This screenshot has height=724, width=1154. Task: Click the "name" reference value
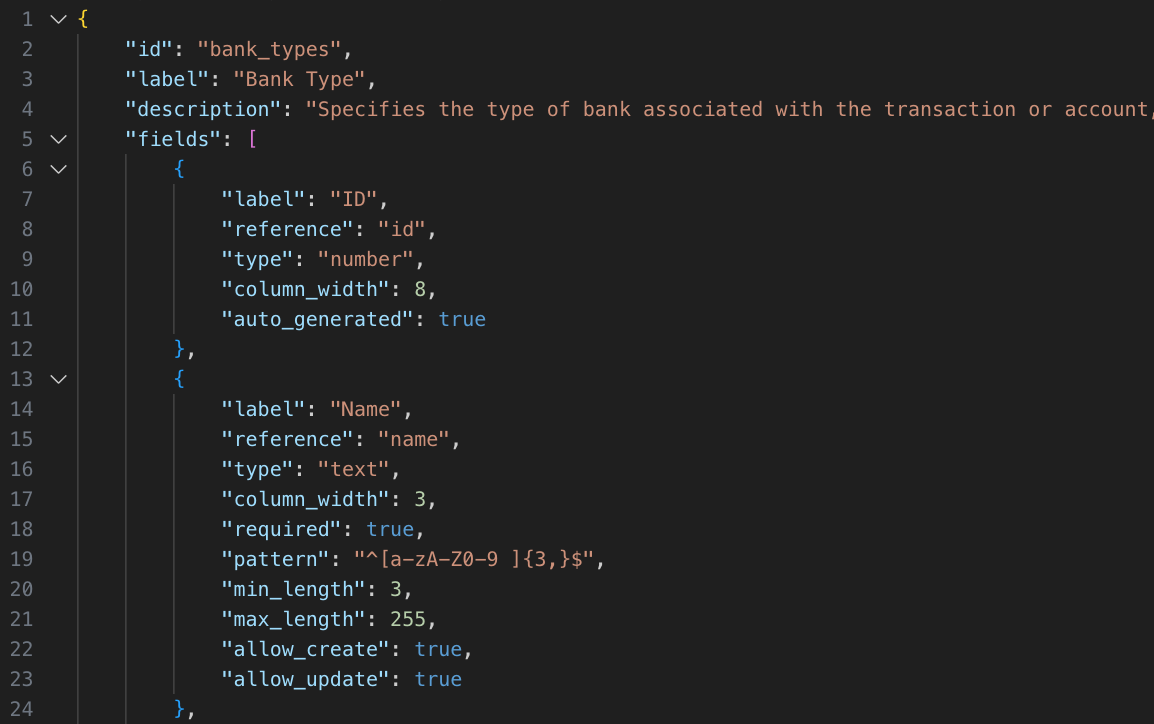click(414, 439)
